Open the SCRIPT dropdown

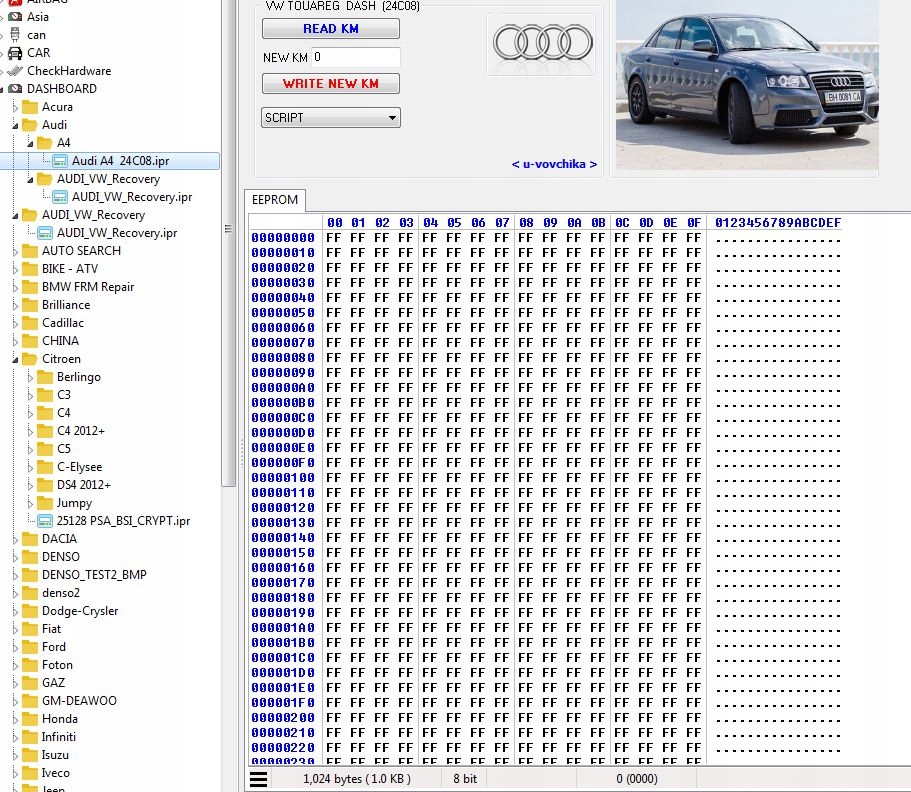[x=330, y=118]
